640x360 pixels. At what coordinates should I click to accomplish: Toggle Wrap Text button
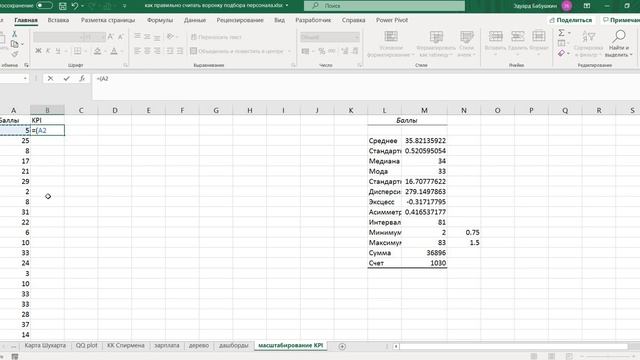click(x=216, y=37)
